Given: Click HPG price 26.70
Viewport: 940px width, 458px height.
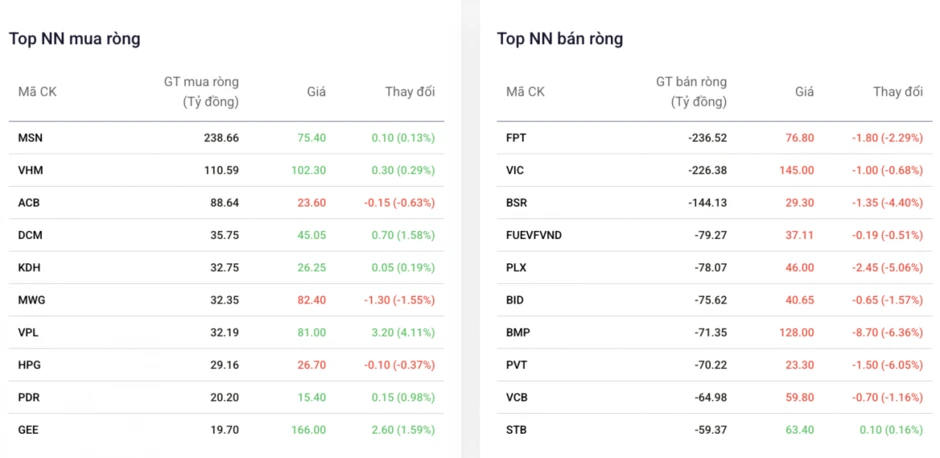Looking at the screenshot, I should click(x=312, y=364).
